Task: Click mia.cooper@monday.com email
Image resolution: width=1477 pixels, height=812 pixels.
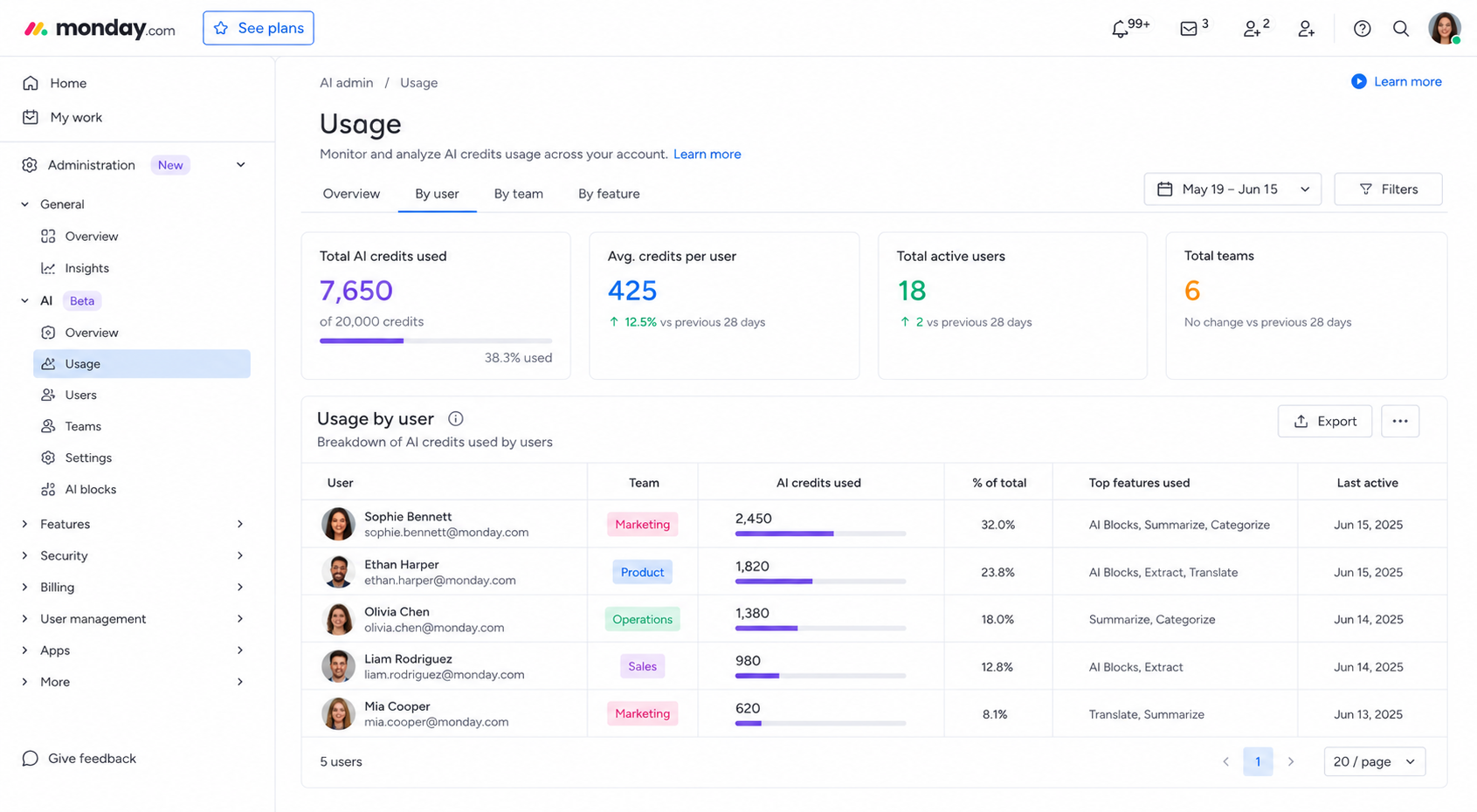Action: click(437, 722)
